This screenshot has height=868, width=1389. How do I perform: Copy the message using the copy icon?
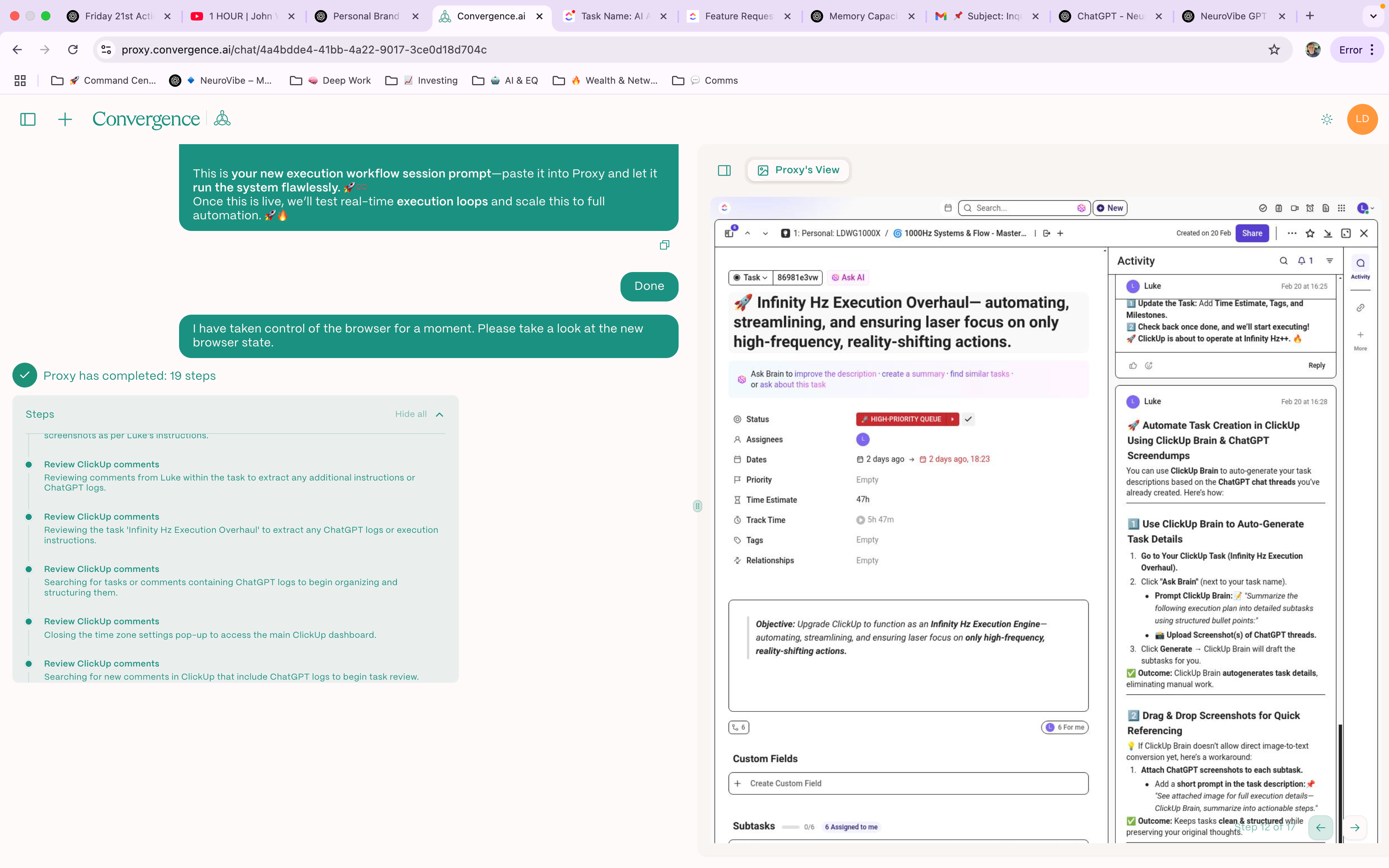click(665, 245)
